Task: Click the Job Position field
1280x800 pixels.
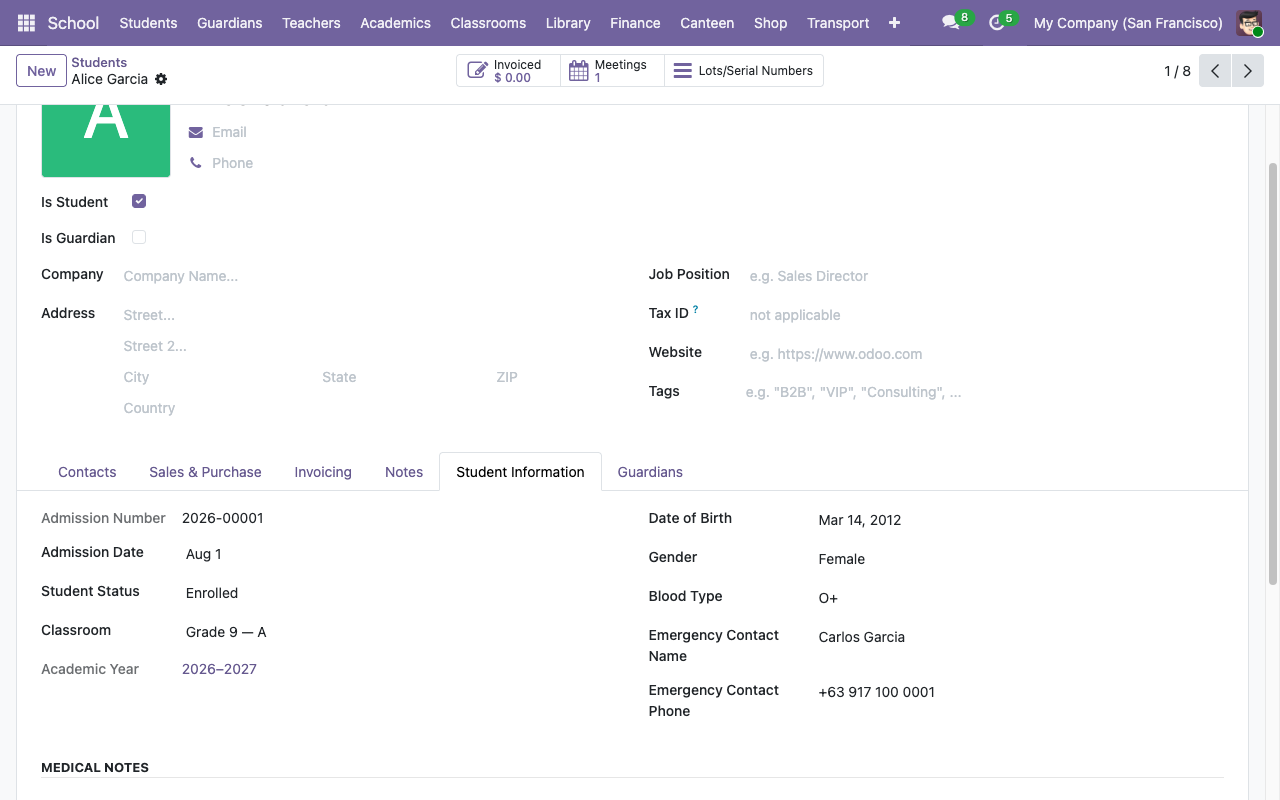Action: click(x=986, y=276)
